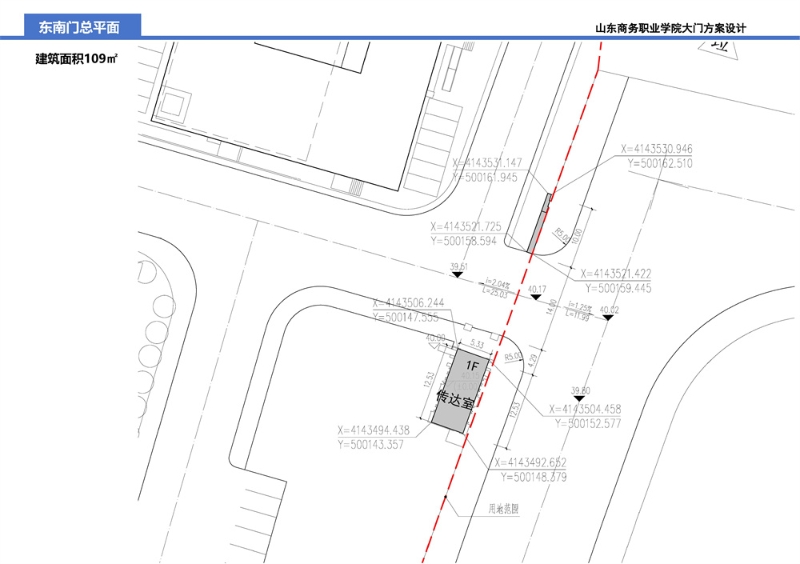This screenshot has height=564, width=800.
Task: Click coordinate label X=4143530.946
Action: (656, 149)
